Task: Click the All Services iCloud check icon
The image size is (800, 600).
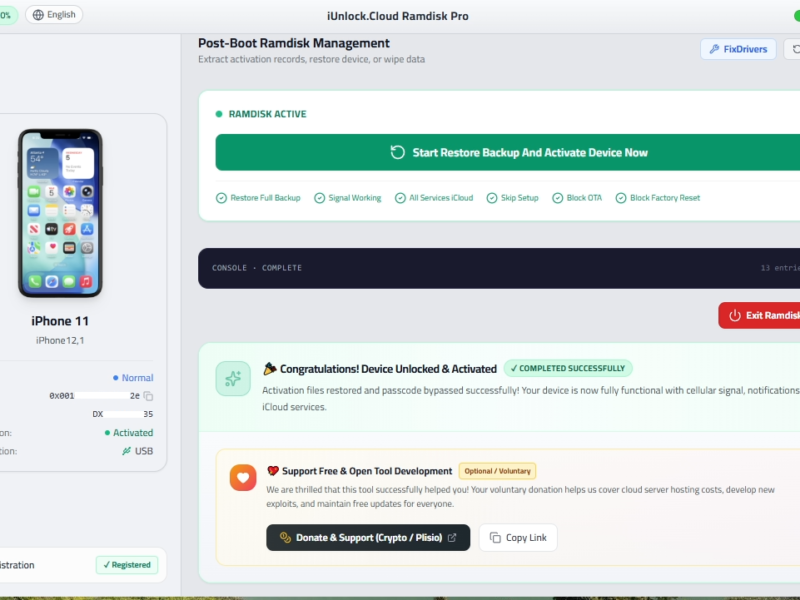Action: pyautogui.click(x=400, y=198)
